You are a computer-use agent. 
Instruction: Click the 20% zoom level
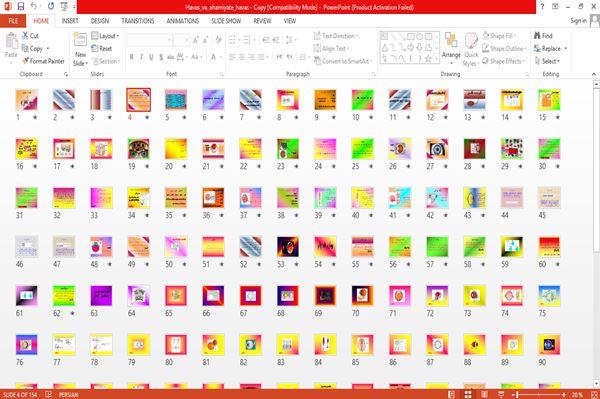pyautogui.click(x=577, y=394)
